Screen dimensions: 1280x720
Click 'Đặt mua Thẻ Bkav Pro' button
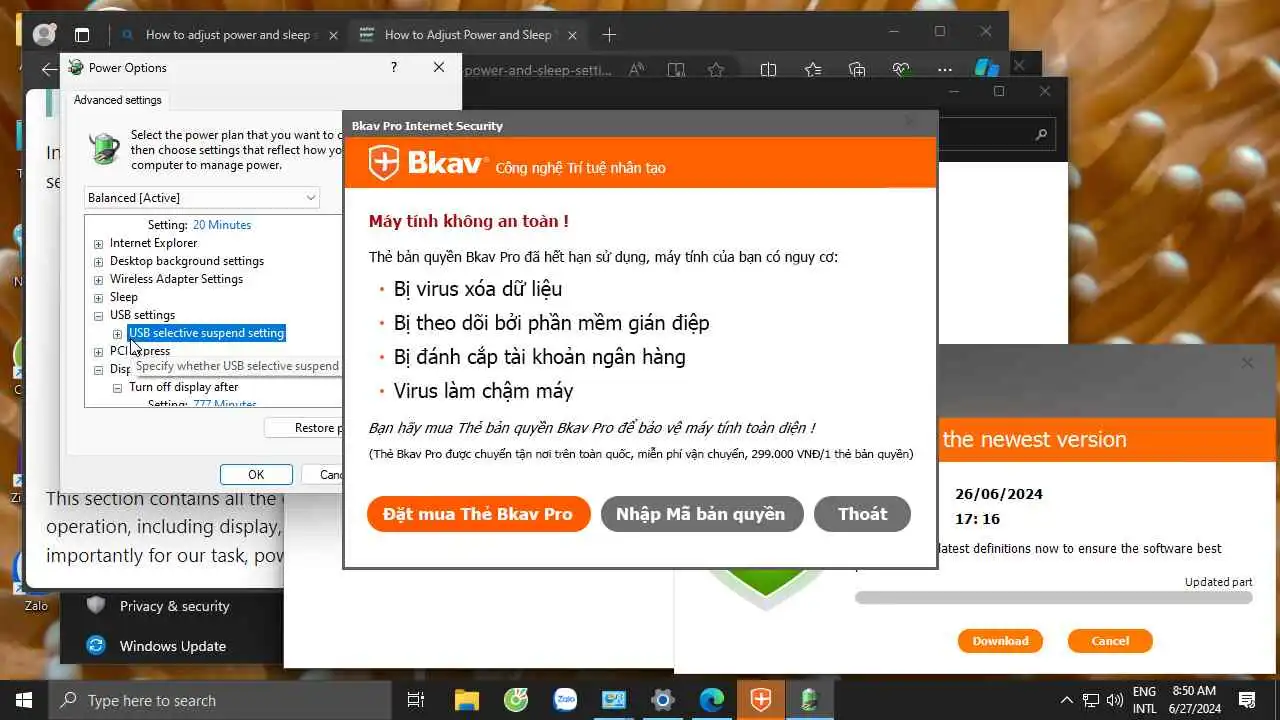478,514
